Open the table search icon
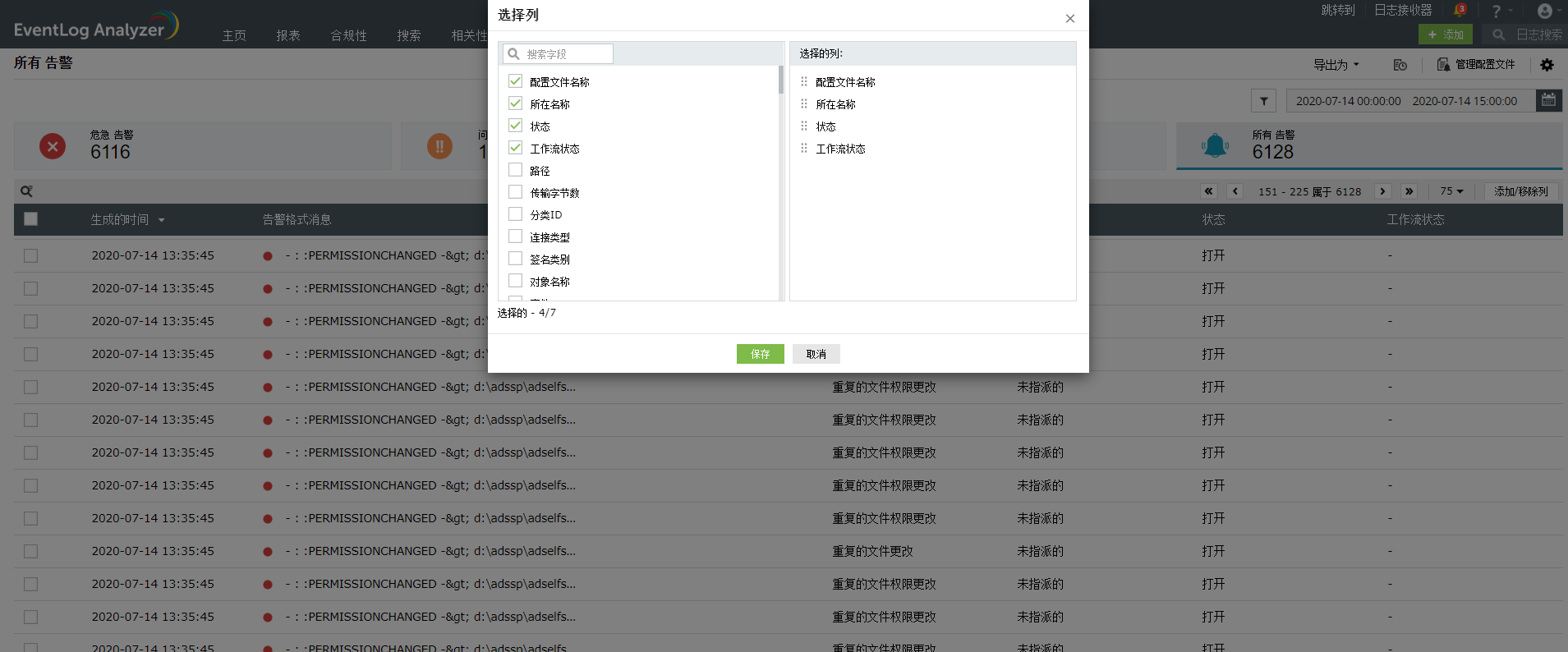The width and height of the screenshot is (1568, 652). click(26, 191)
